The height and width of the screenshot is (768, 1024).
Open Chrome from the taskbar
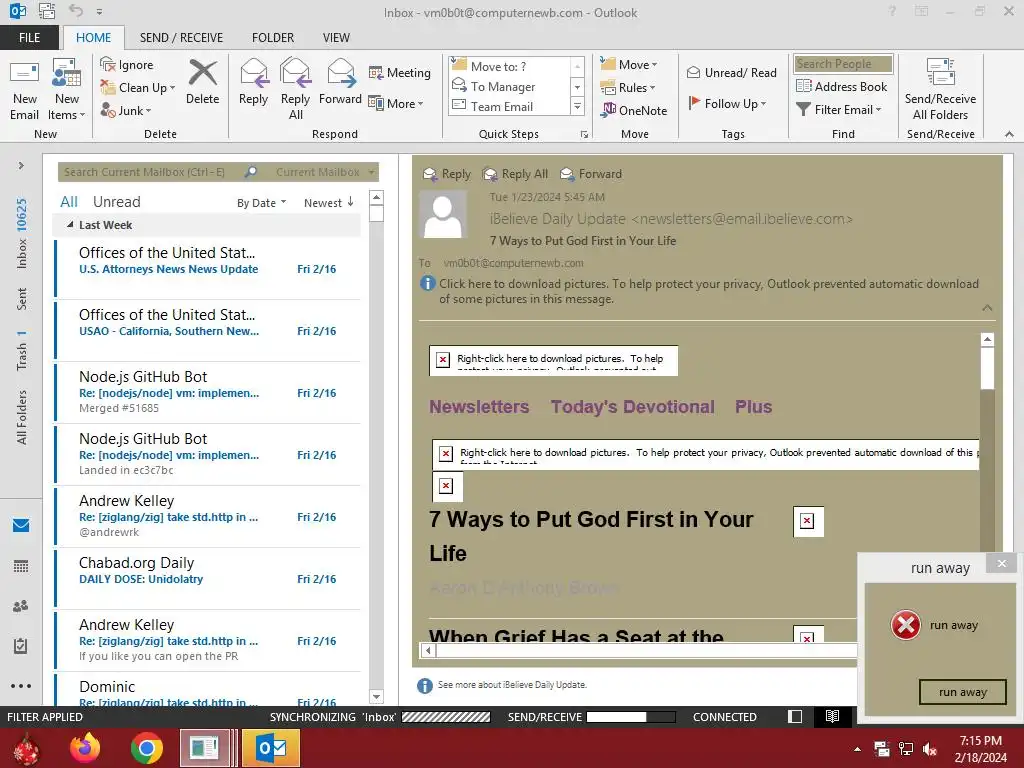(x=146, y=748)
